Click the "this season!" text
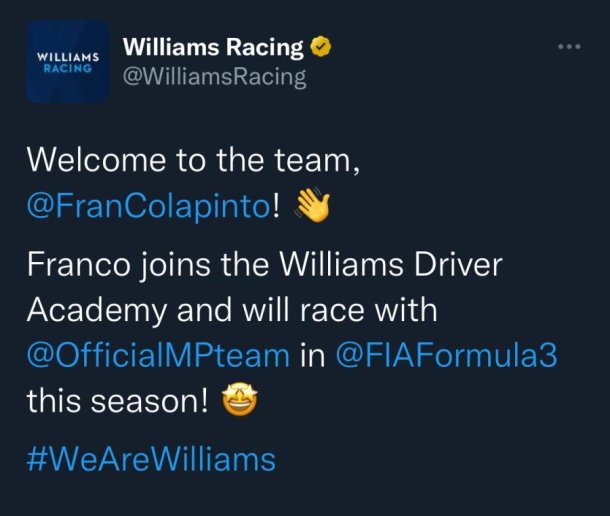This screenshot has height=516, width=610. pos(117,401)
